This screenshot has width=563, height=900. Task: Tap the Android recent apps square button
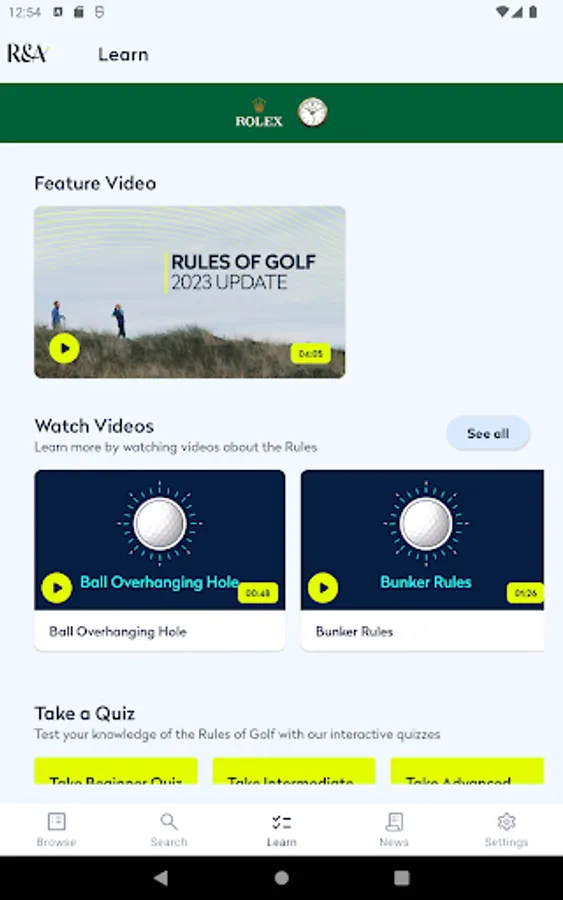[402, 878]
